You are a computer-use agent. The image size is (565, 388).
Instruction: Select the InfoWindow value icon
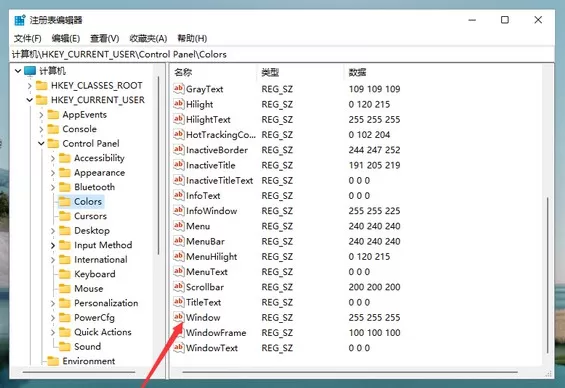click(x=178, y=210)
